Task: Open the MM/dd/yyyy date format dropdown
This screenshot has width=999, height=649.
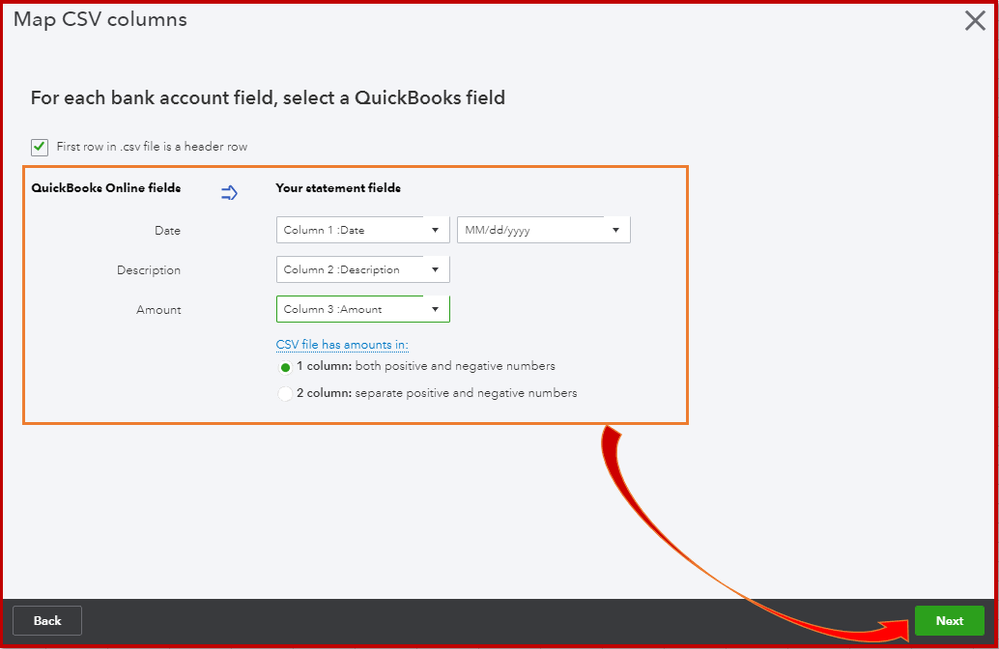Action: [x=543, y=230]
